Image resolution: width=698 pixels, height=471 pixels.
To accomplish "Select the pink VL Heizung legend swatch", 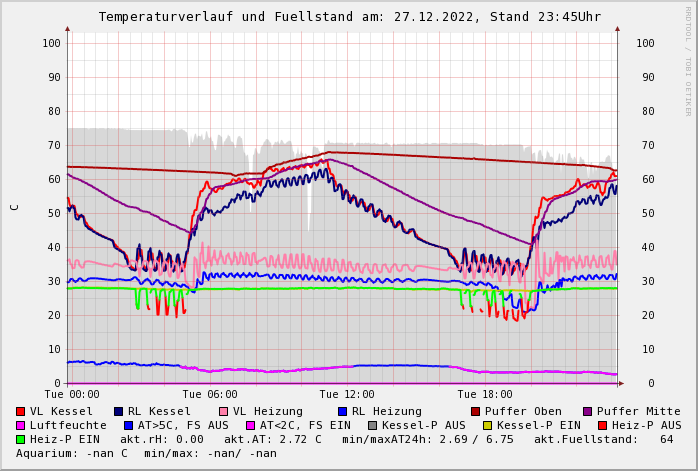I will 223,411.
